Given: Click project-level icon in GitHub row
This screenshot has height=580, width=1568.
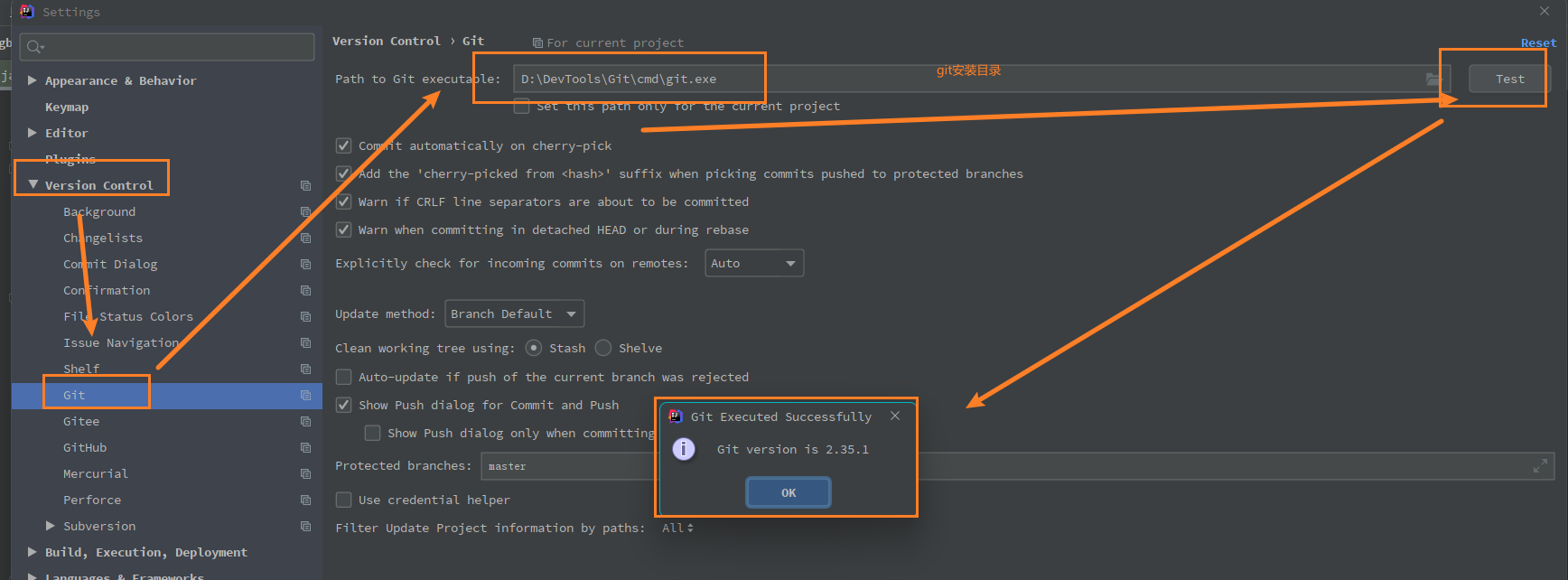Looking at the screenshot, I should pyautogui.click(x=305, y=447).
